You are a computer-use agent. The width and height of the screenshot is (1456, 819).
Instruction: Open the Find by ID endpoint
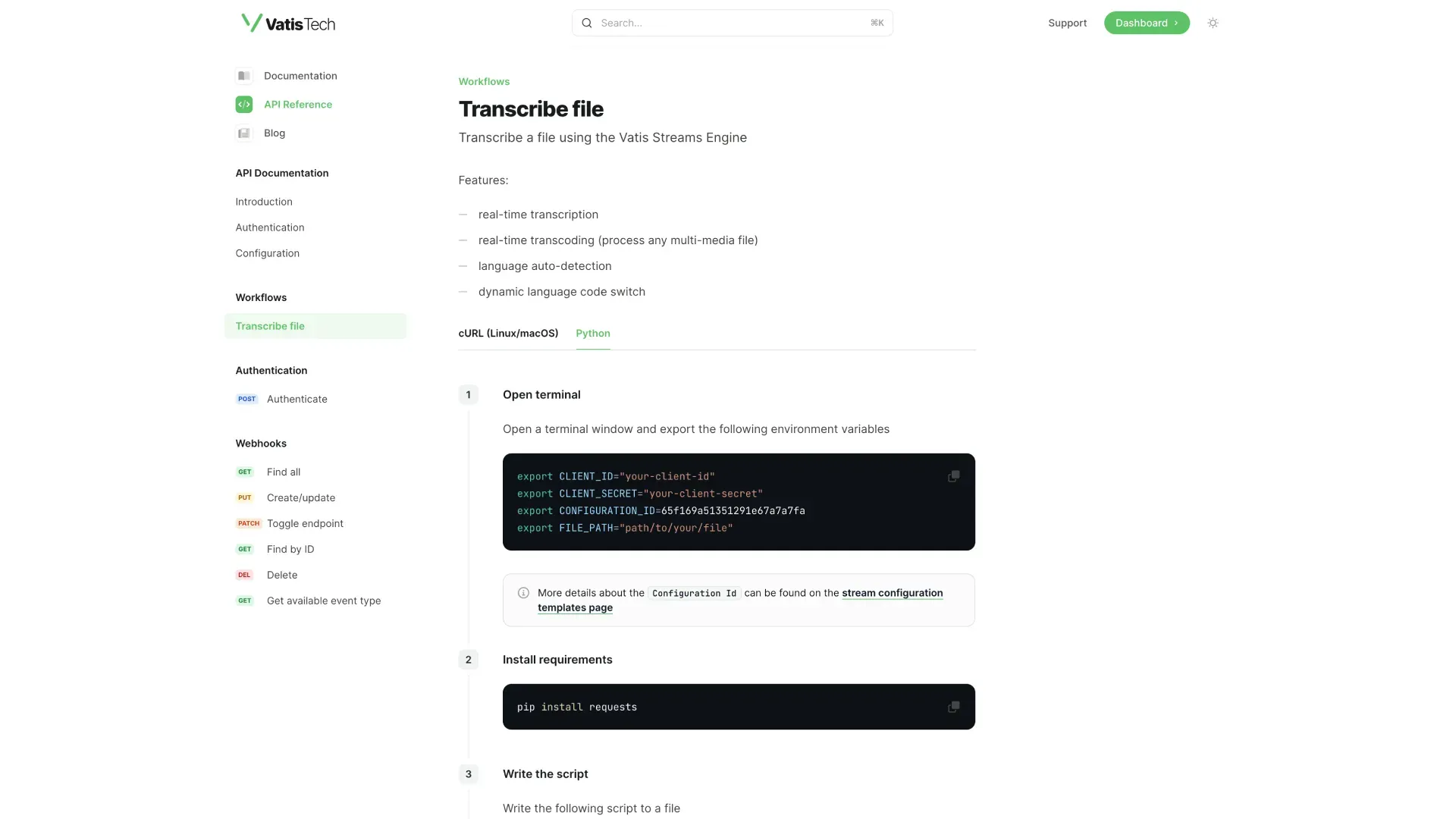290,549
